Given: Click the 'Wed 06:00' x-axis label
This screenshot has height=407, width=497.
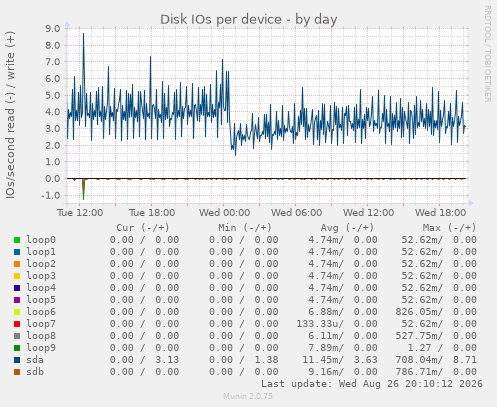Looking at the screenshot, I should tap(296, 213).
